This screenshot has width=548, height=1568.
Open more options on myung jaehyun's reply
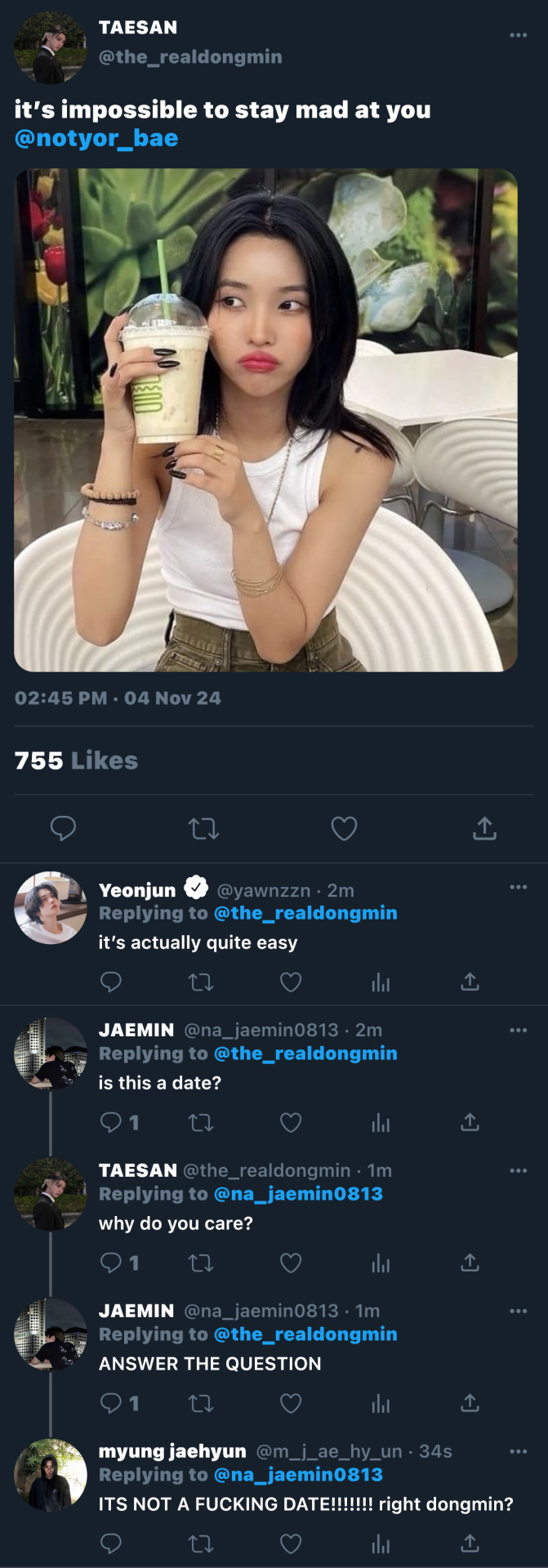pos(518,1451)
